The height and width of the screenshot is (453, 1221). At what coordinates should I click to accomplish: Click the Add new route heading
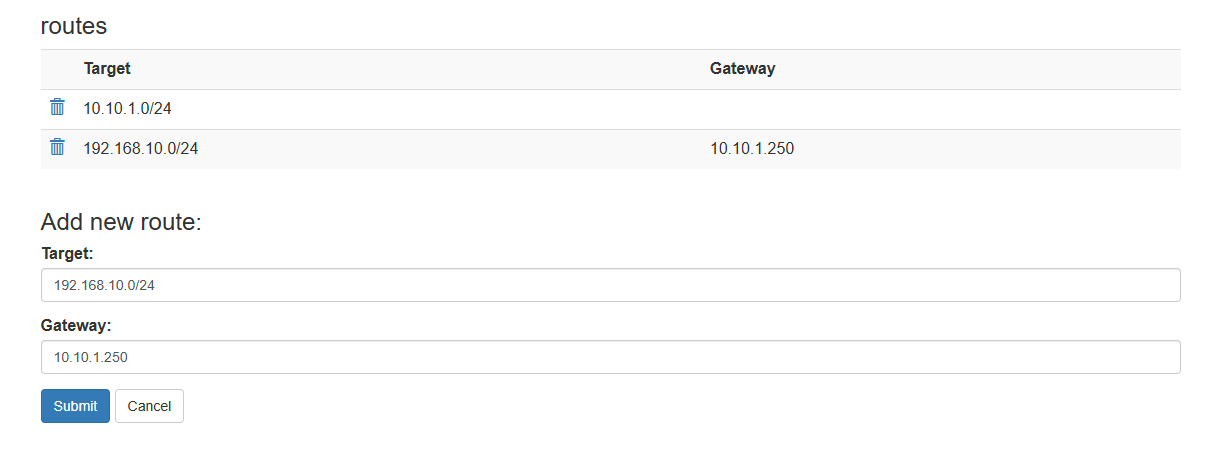pos(121,222)
